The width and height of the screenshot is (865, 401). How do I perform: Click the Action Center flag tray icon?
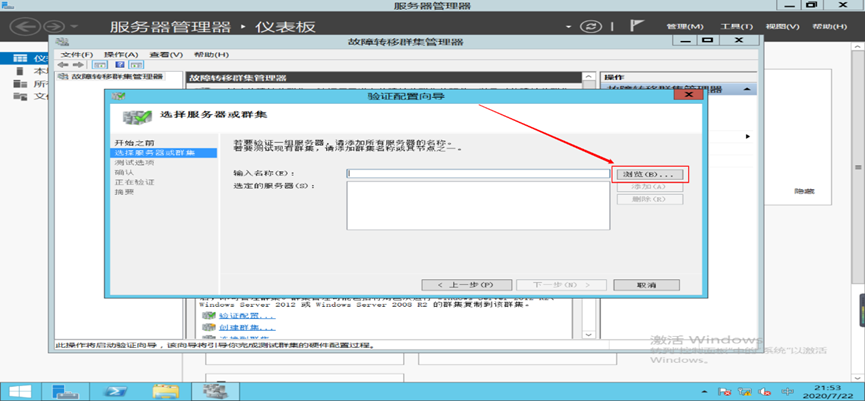point(725,392)
